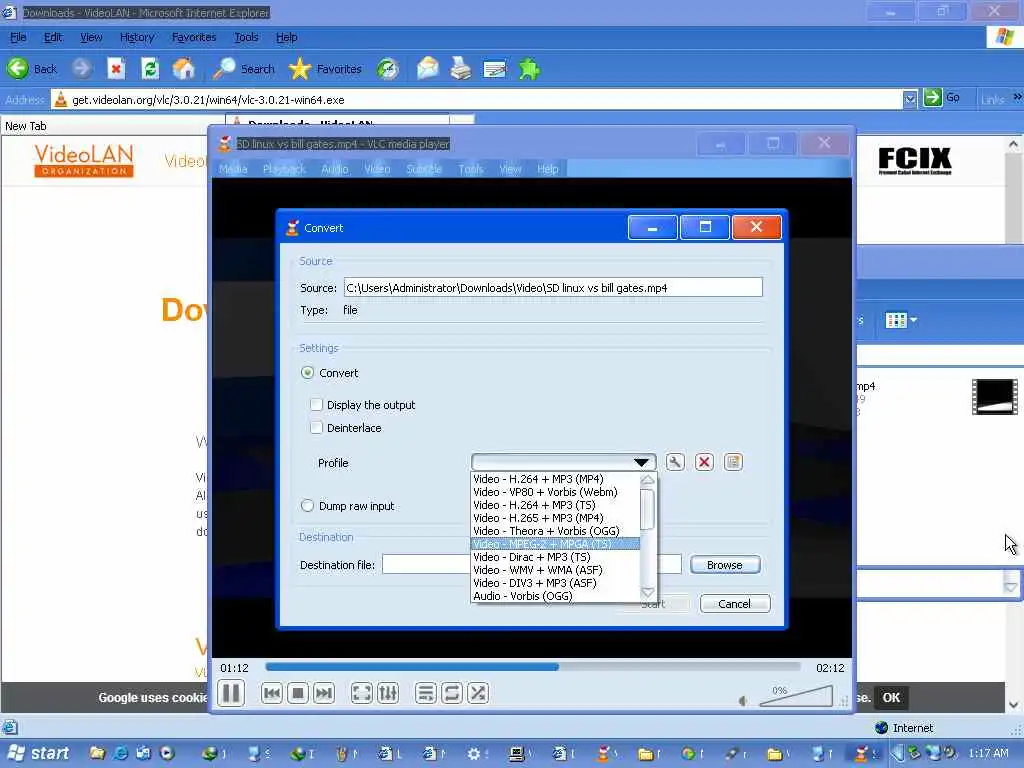Screen dimensions: 1024x768
Task: Delete selected profile with red X icon
Action: pyautogui.click(x=704, y=462)
